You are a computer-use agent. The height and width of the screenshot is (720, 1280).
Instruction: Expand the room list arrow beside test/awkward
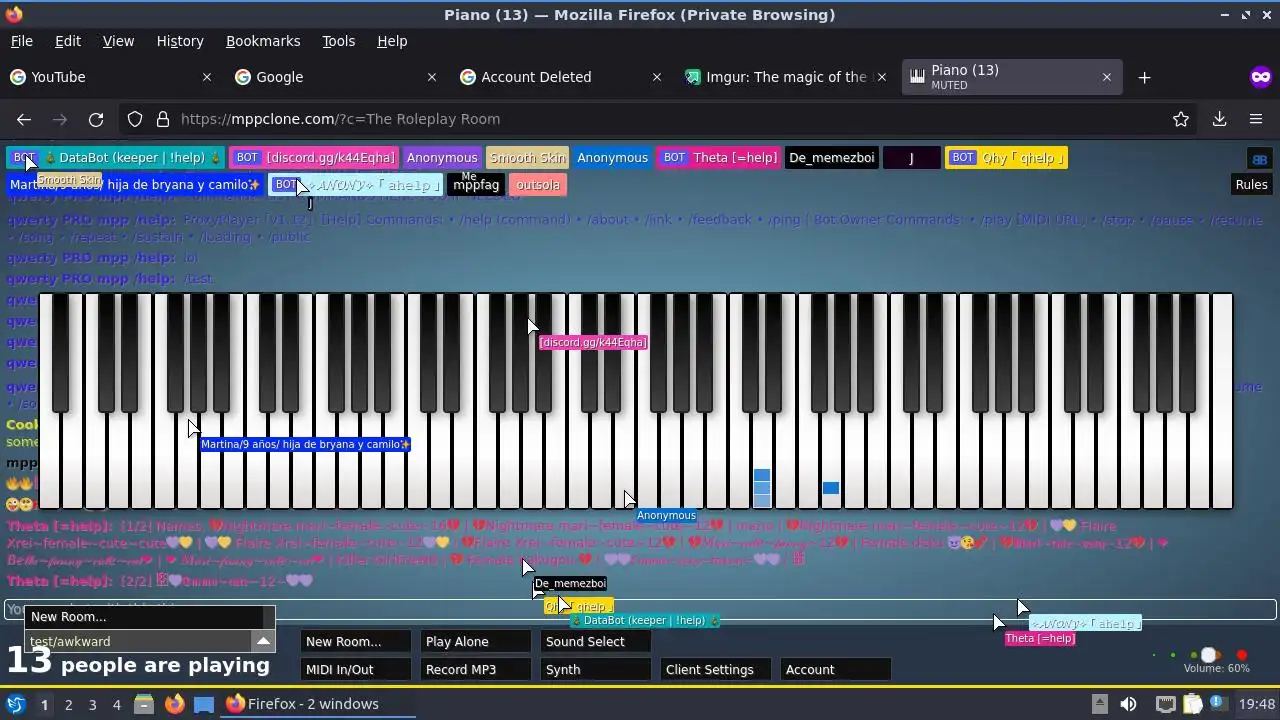coord(263,641)
